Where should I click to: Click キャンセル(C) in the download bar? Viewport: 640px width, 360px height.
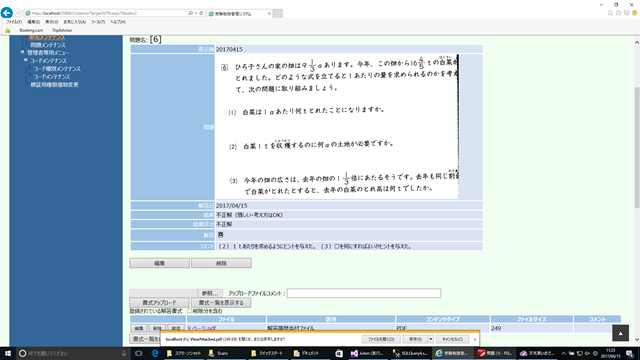click(x=452, y=339)
